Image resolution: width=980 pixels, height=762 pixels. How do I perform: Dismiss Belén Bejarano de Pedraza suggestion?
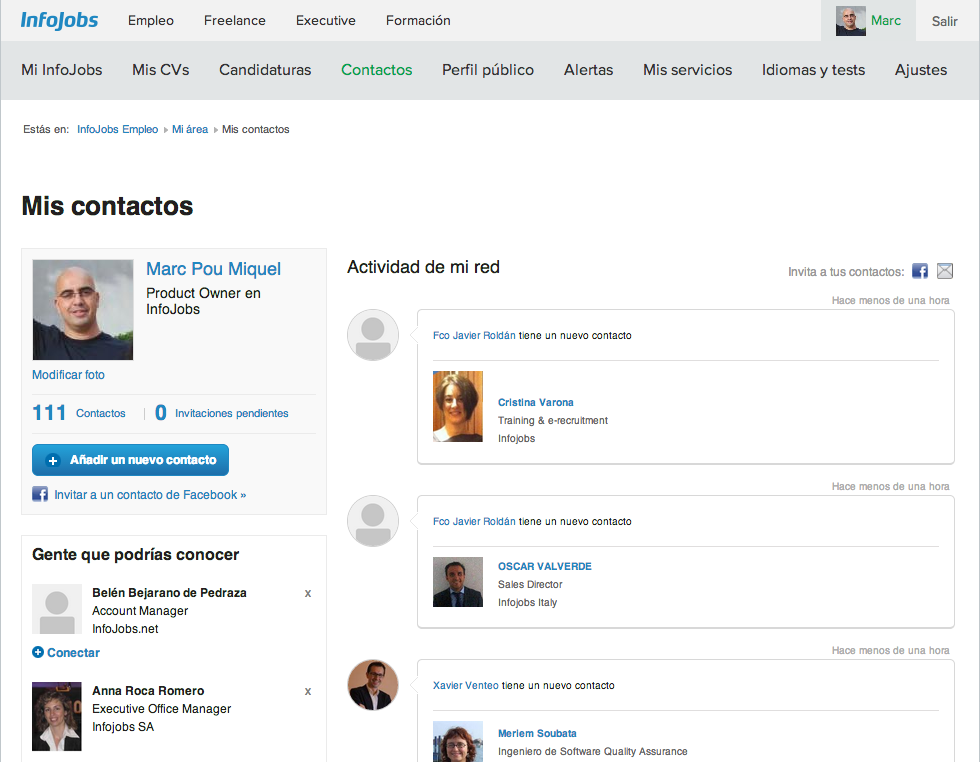point(308,593)
